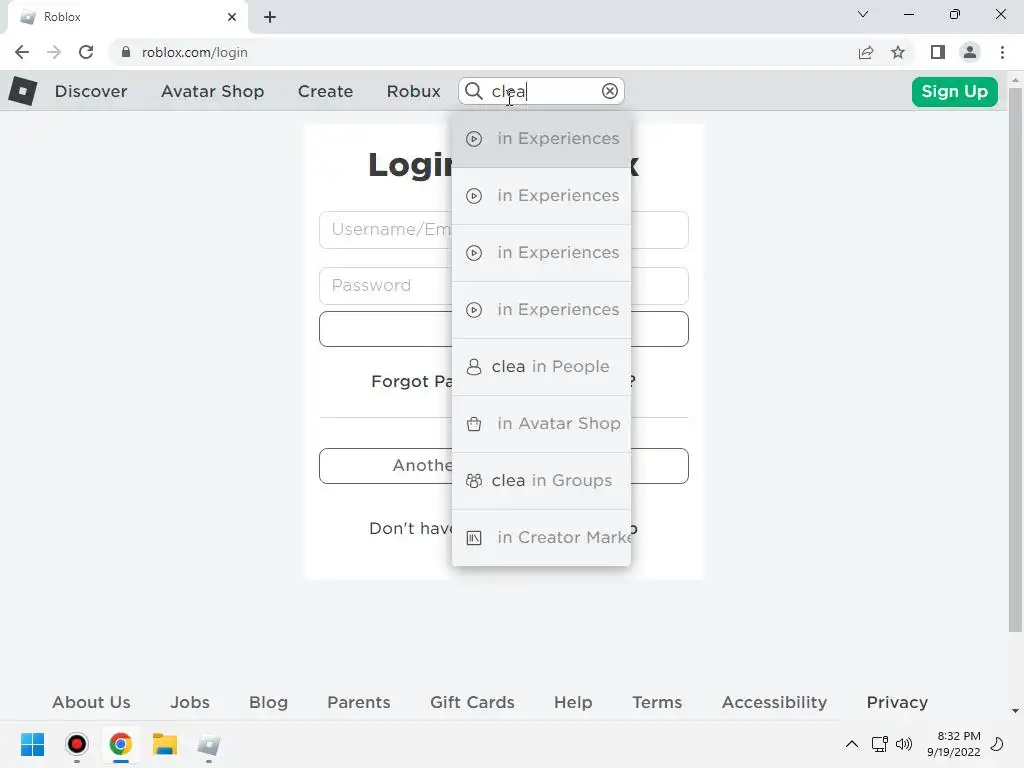Click the green Sign Up button
Image resolution: width=1024 pixels, height=768 pixels.
(954, 91)
